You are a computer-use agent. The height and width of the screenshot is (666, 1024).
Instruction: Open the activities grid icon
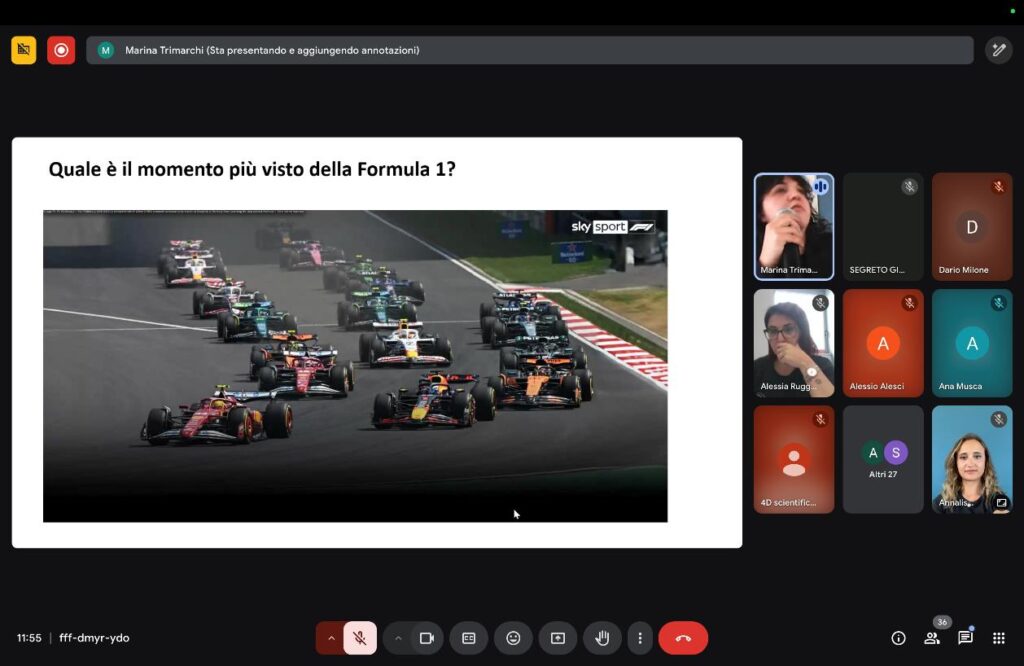tap(999, 638)
